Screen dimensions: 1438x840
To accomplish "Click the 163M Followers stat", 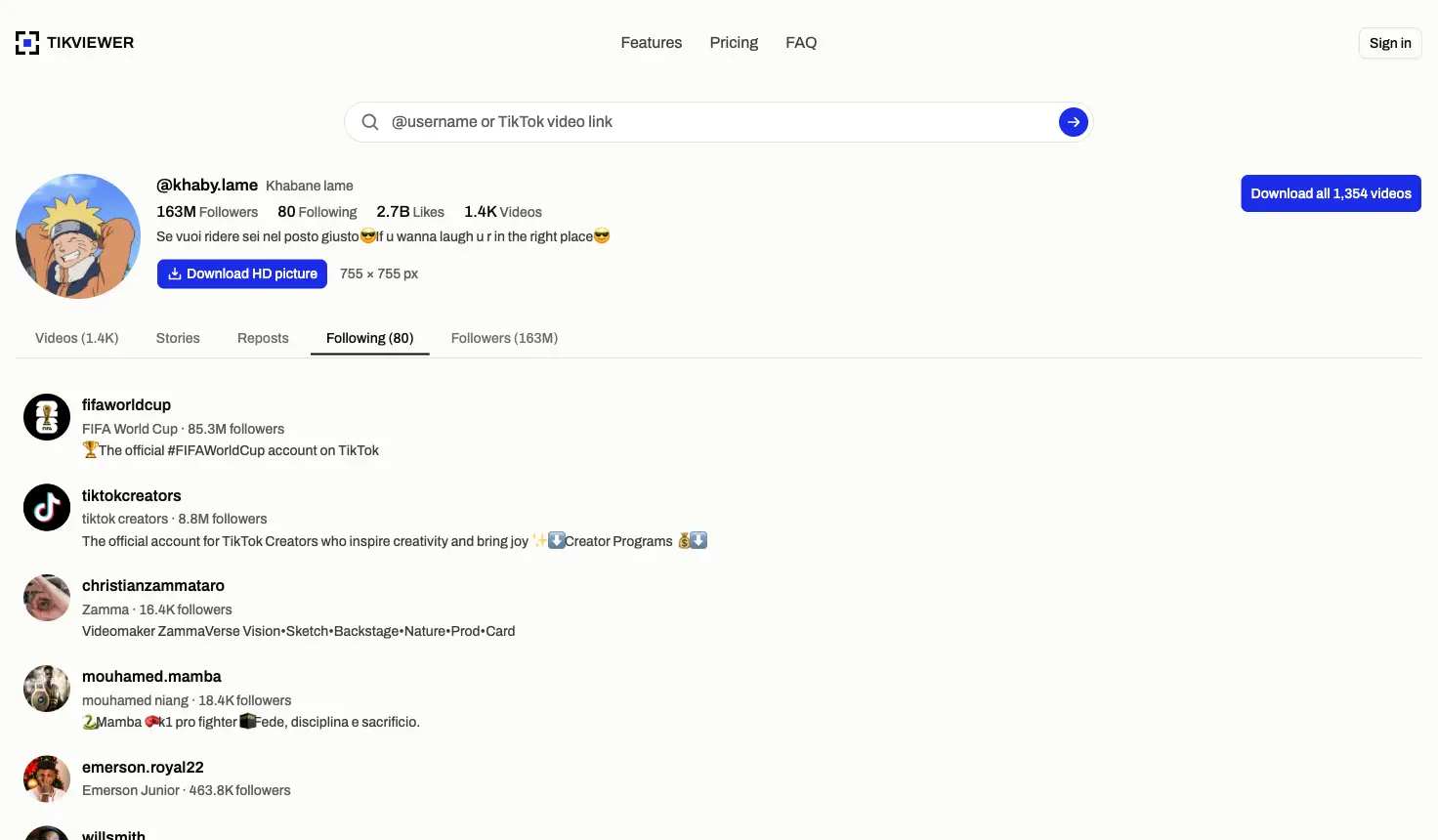I will tap(207, 212).
